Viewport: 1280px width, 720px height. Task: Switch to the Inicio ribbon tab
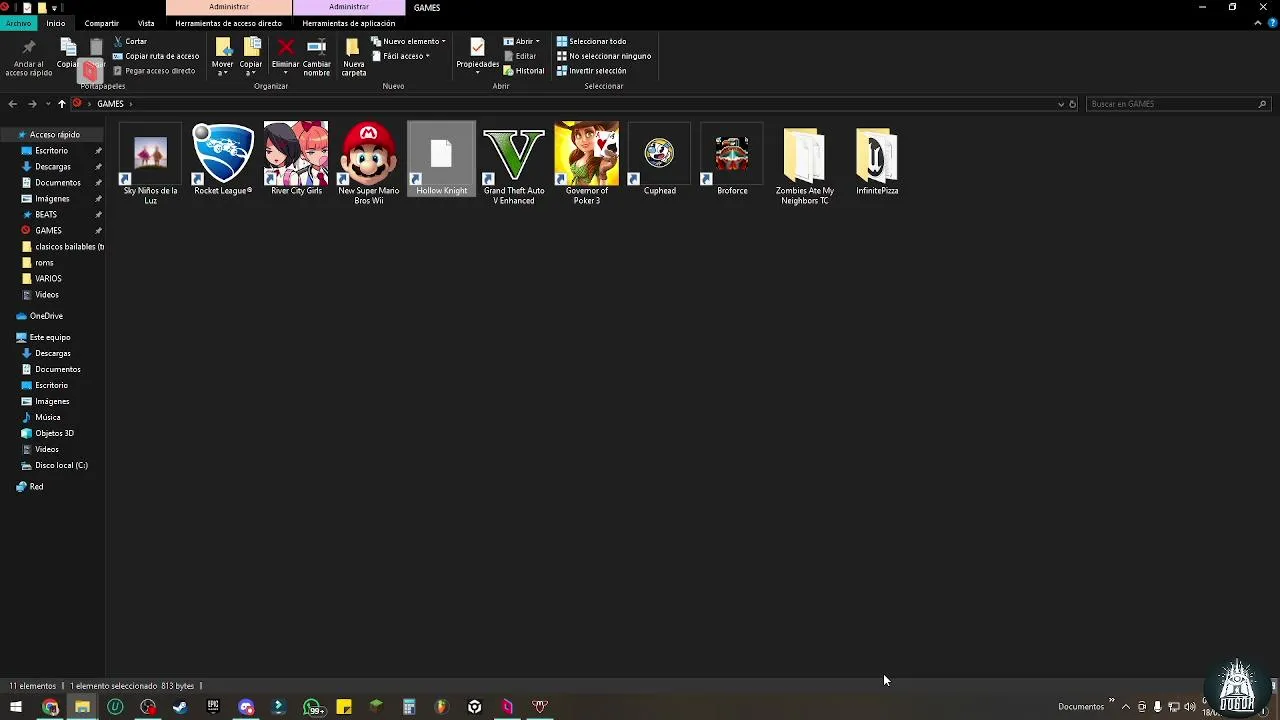coord(56,23)
